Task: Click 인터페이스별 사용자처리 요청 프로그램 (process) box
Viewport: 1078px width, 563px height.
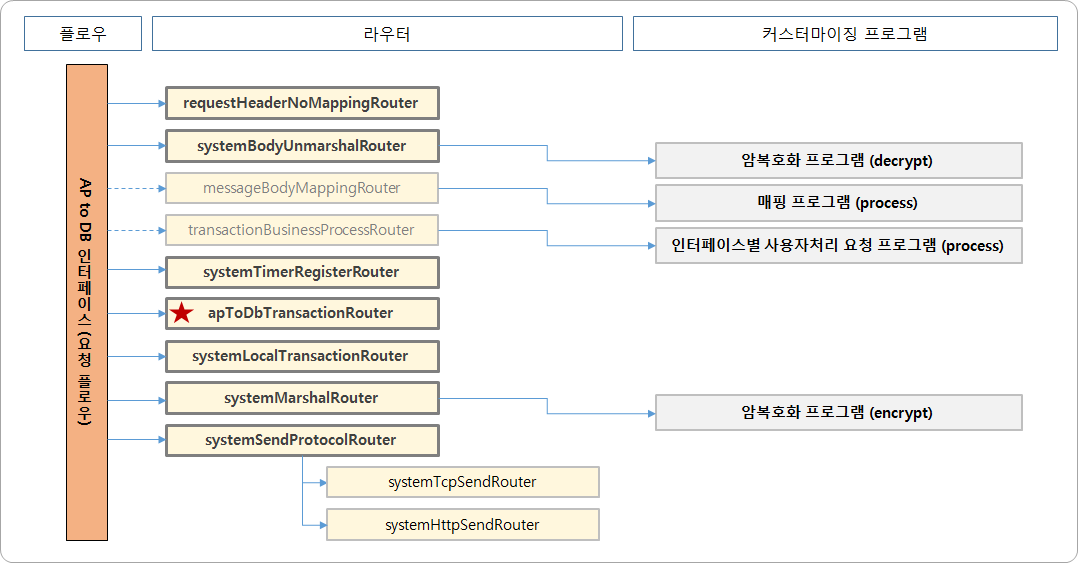Action: tap(839, 245)
